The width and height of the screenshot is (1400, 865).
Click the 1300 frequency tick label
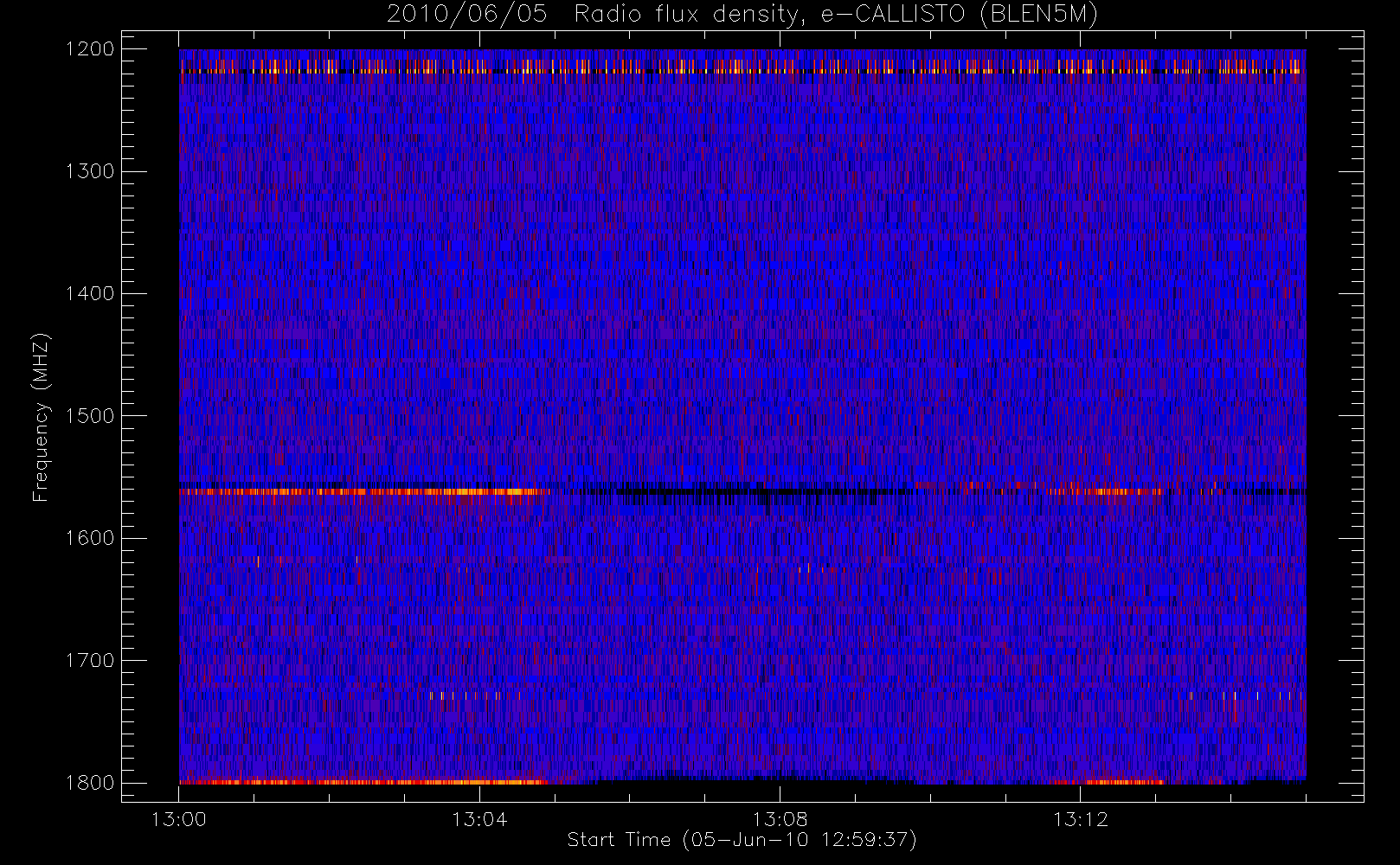pyautogui.click(x=90, y=171)
